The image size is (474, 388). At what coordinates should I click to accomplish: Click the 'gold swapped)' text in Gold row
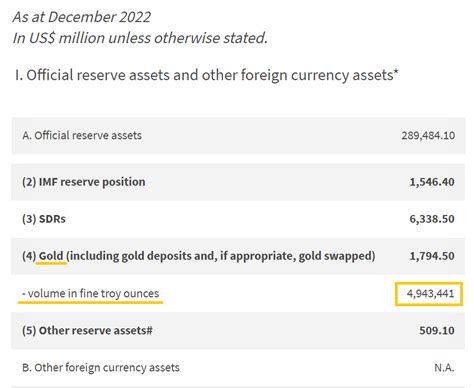[337, 256]
